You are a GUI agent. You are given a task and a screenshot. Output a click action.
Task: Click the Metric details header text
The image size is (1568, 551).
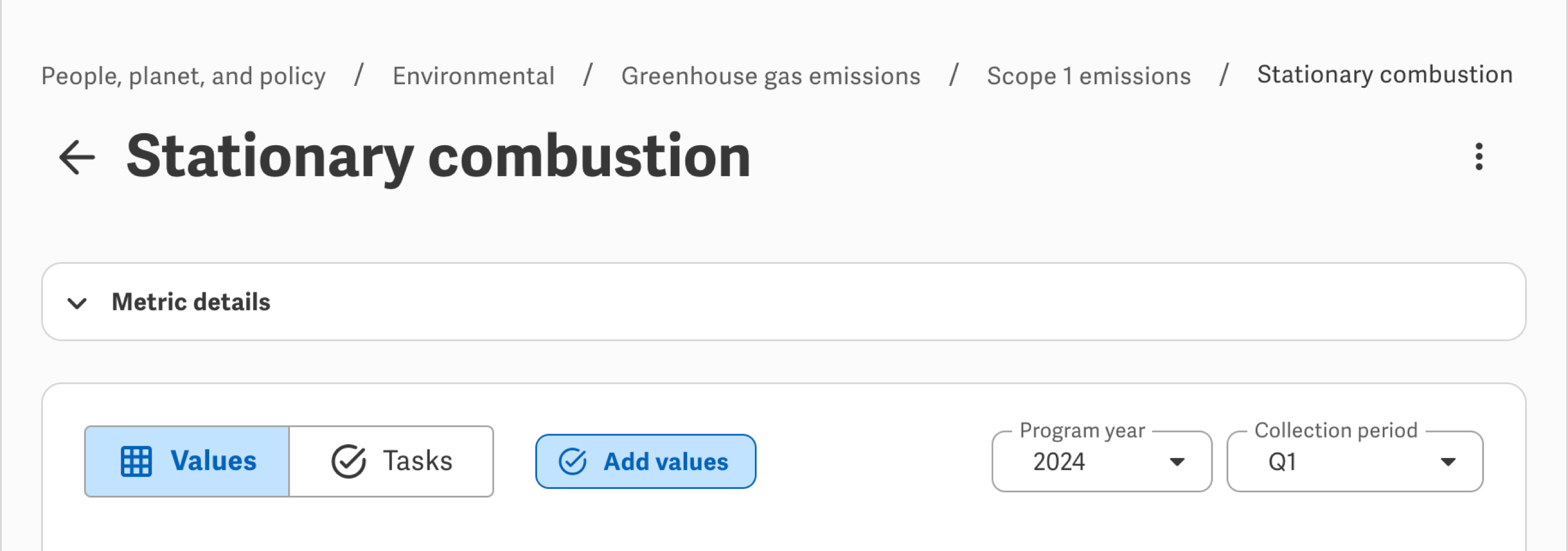[191, 302]
